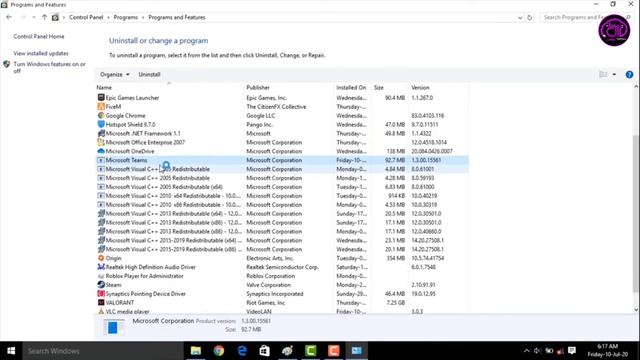Click the Epic Games Launcher icon

(x=101, y=98)
